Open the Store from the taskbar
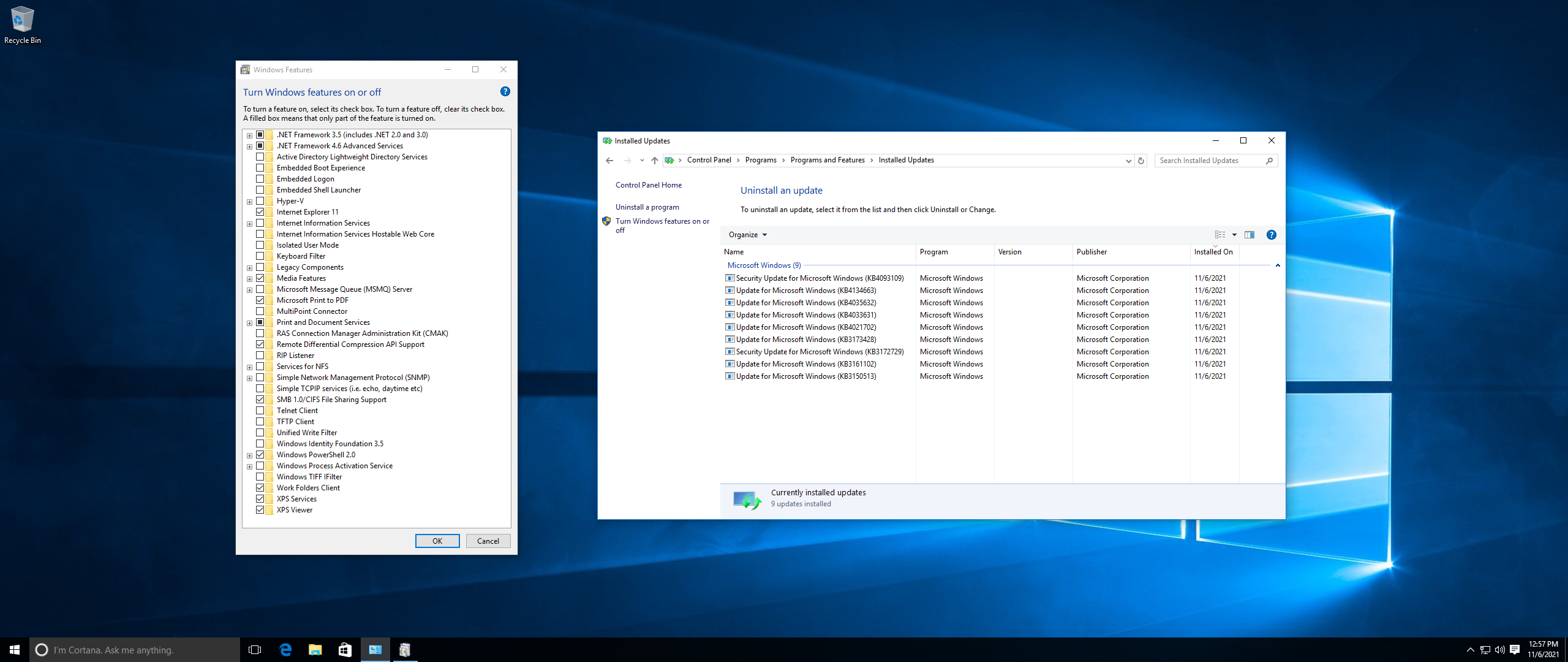The height and width of the screenshot is (662, 1568). click(345, 650)
